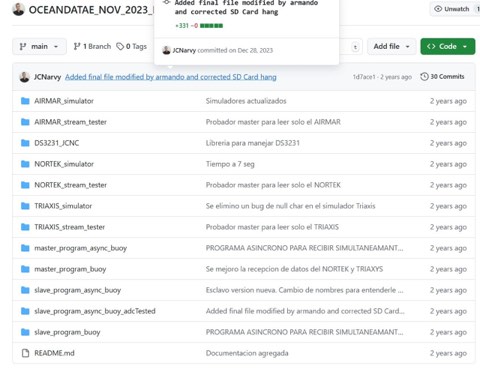The image size is (480, 369).
Task: Open commit 'Probador master para leer solo el AIRMAR'
Action: click(273, 122)
